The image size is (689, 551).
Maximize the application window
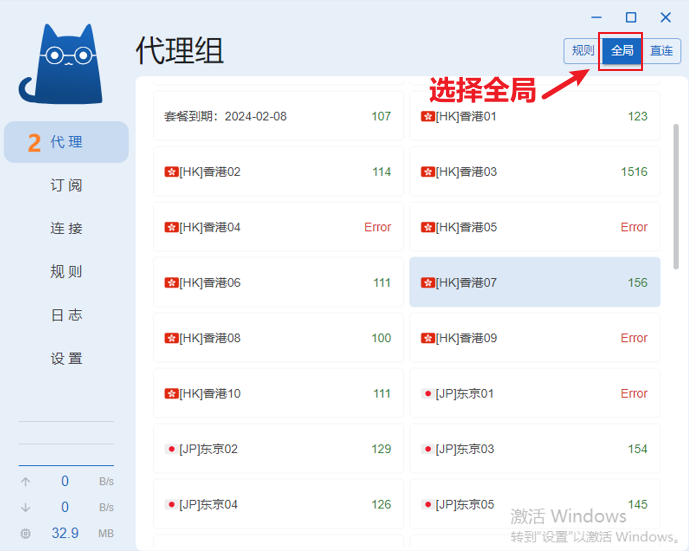631,17
